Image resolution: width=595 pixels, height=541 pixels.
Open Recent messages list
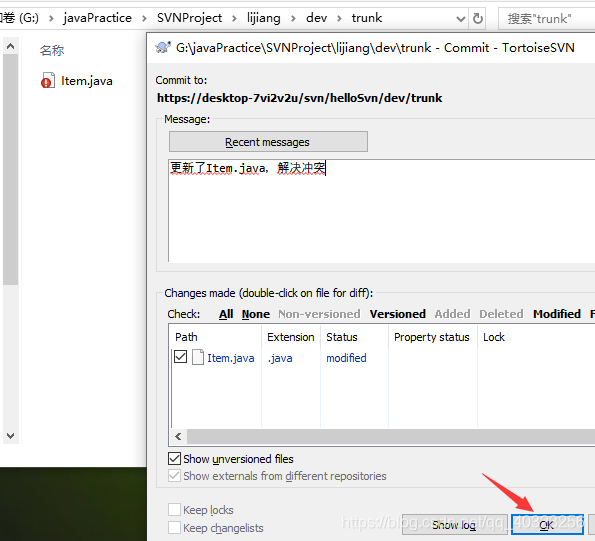(x=268, y=142)
